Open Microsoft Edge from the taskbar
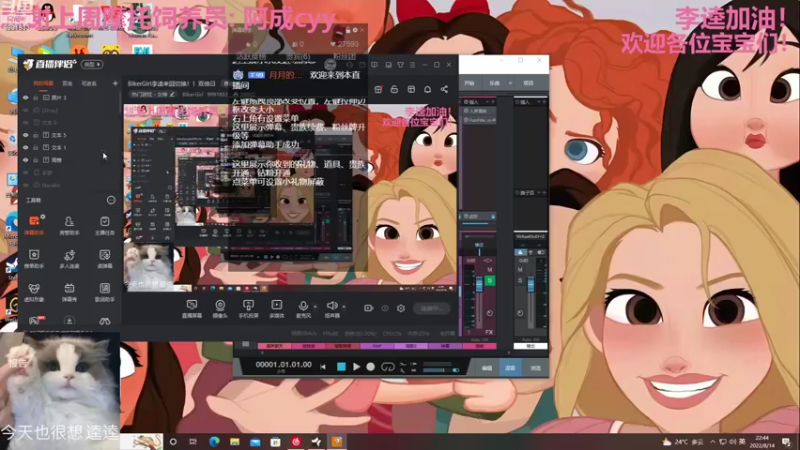Screen dimensions: 800x450 (214, 441)
